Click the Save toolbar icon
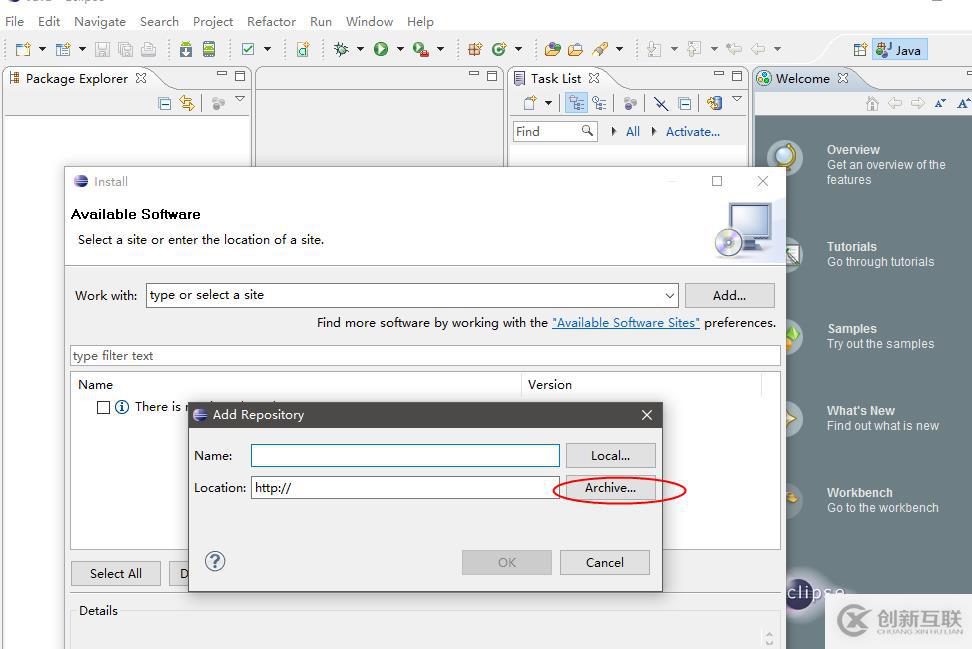The height and width of the screenshot is (649, 972). [x=102, y=49]
